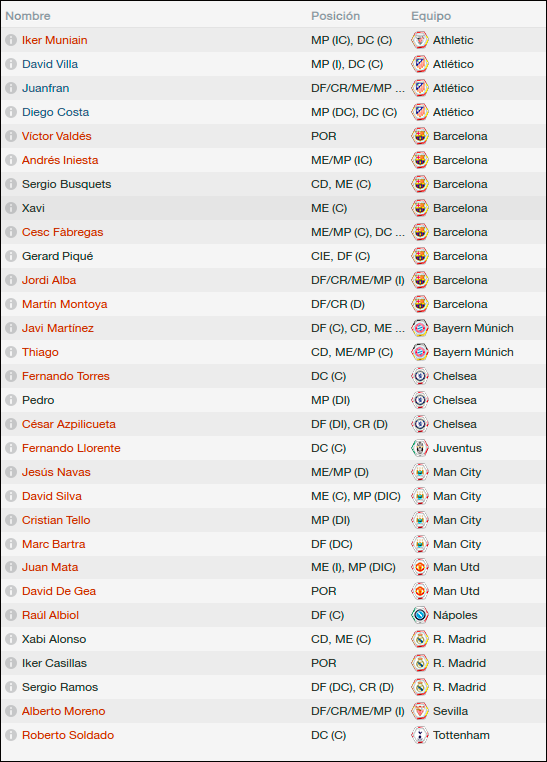Sort by the Posición column header
This screenshot has width=547, height=762.
[x=335, y=16]
